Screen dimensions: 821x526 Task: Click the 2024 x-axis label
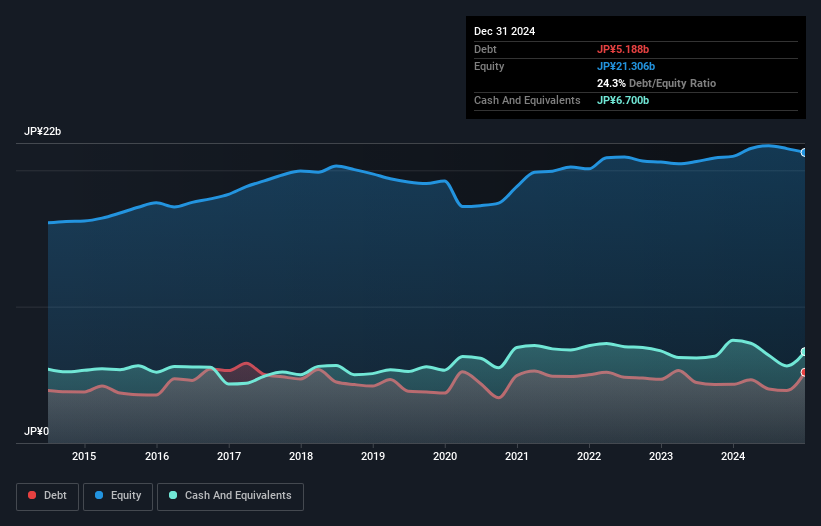(733, 456)
